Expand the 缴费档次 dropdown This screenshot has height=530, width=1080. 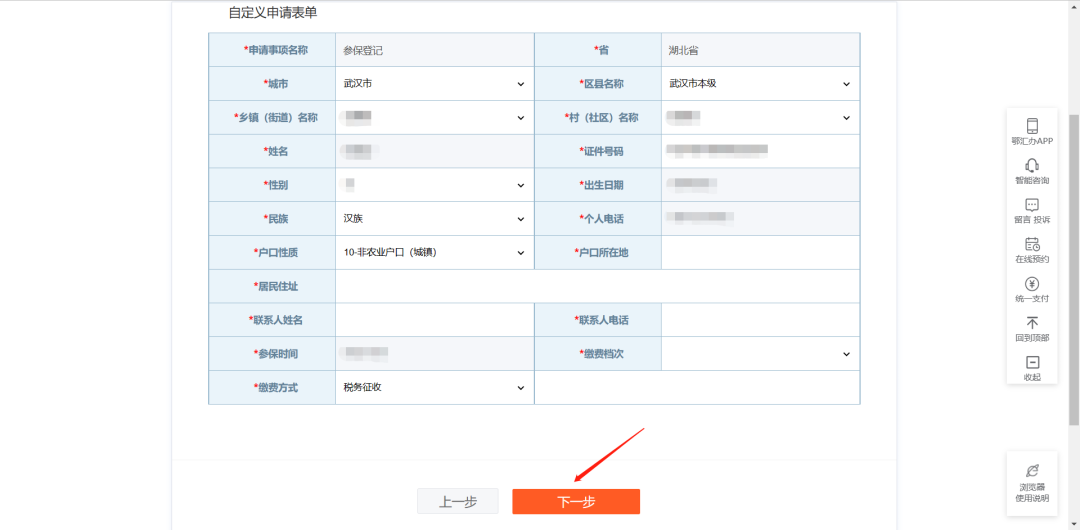[760, 354]
